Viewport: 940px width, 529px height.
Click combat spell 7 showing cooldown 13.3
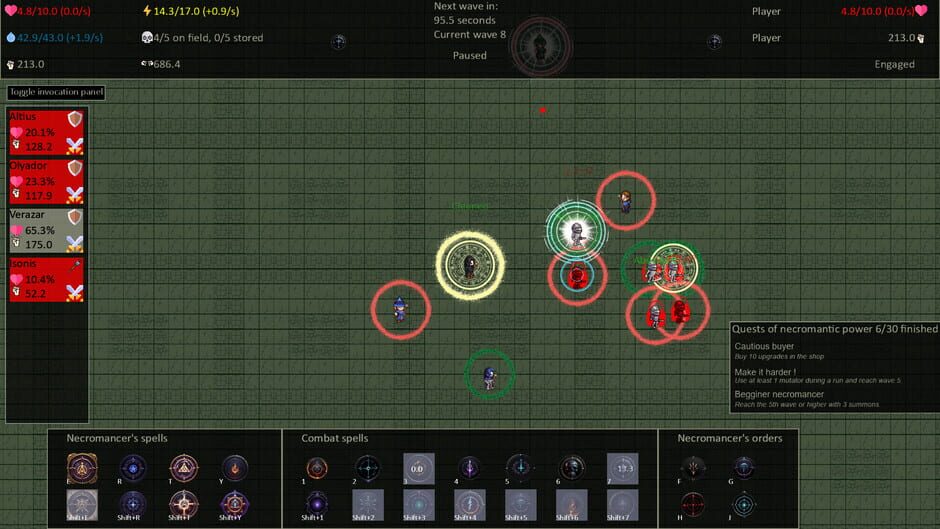(622, 467)
